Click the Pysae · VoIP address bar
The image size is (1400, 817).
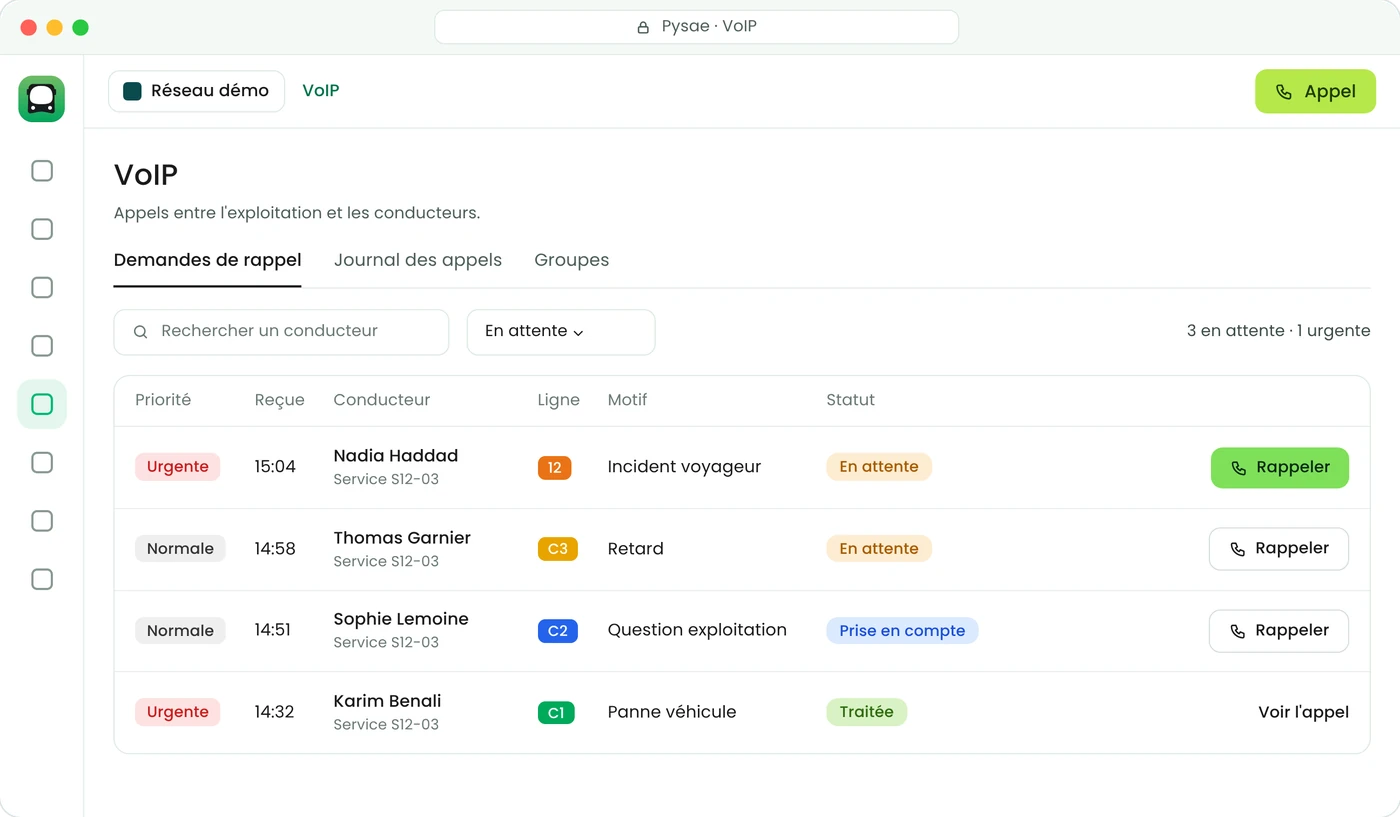point(696,27)
